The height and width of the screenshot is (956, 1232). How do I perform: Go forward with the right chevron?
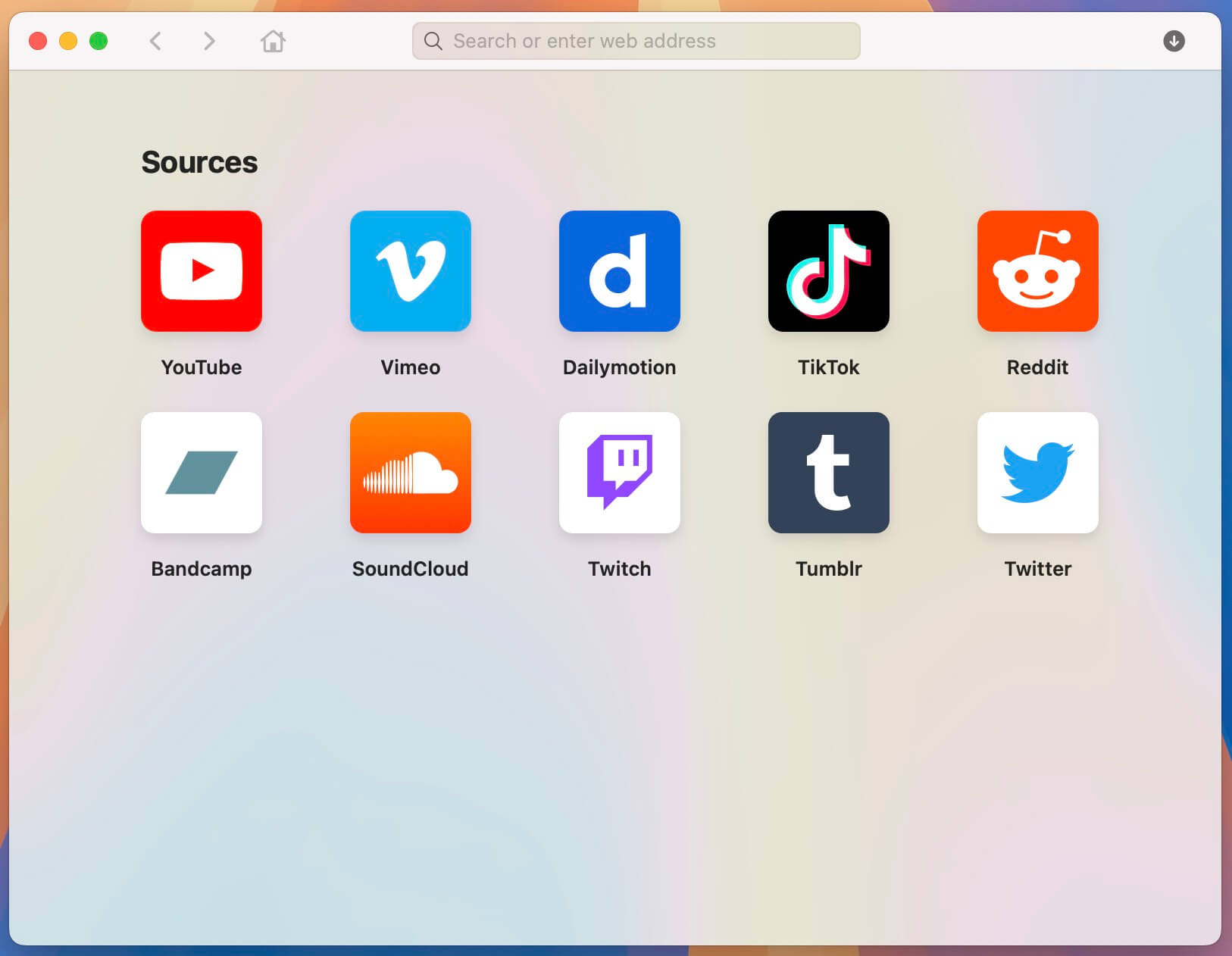click(x=209, y=41)
